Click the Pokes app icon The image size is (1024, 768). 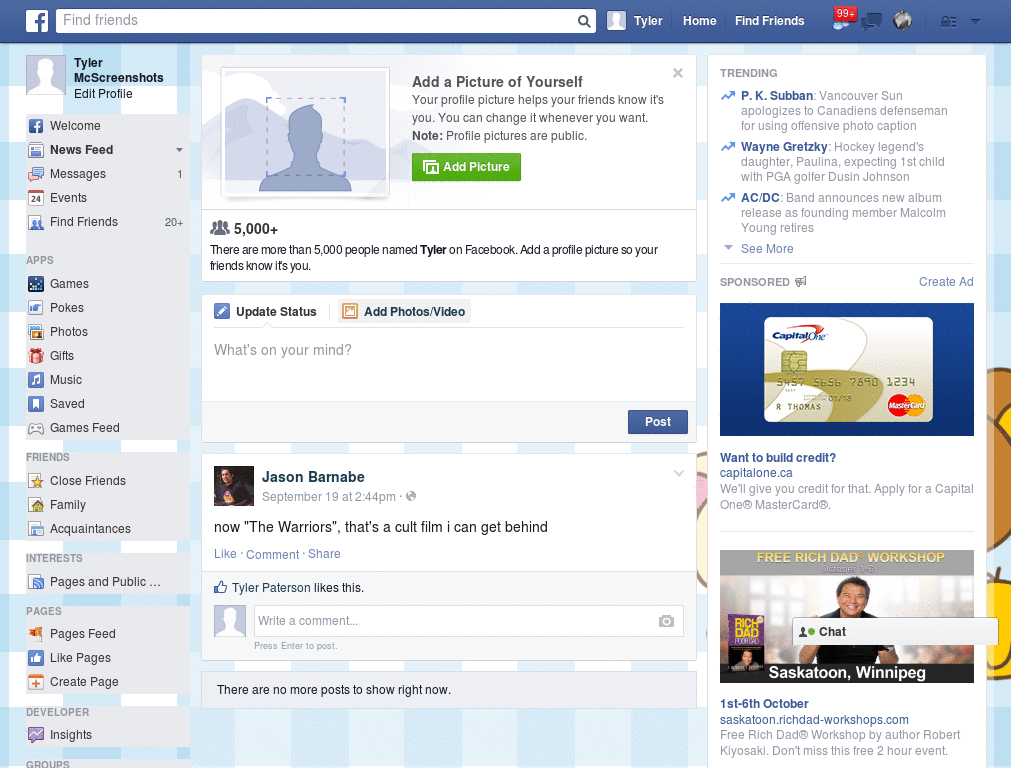[36, 308]
